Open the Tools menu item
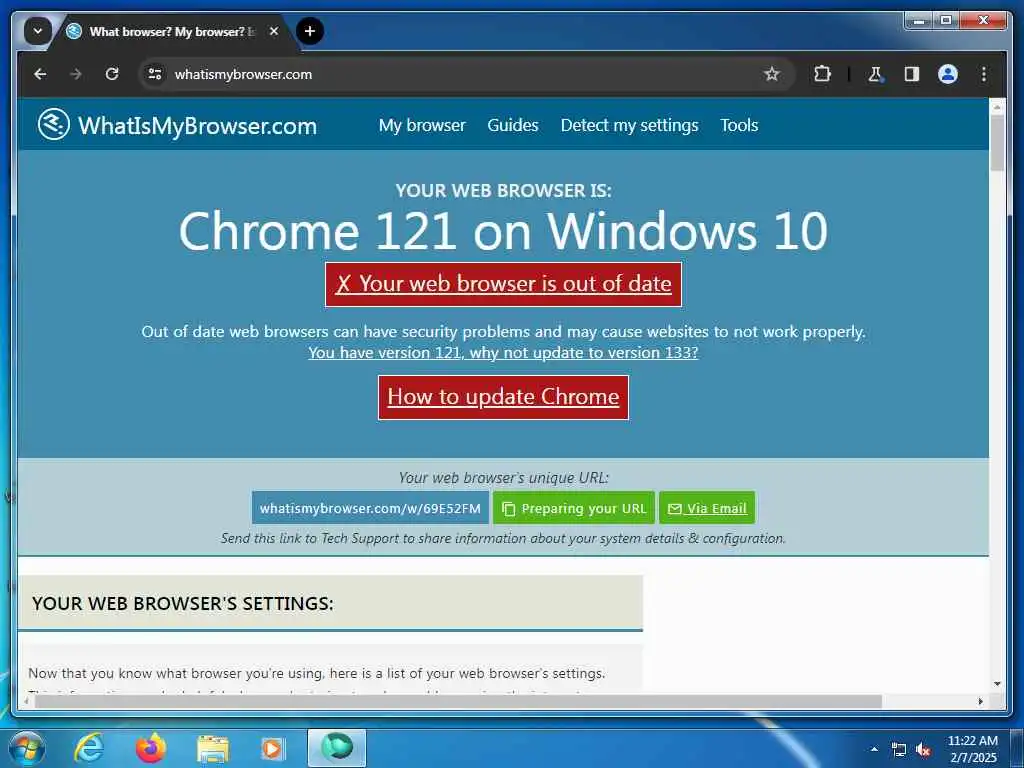 tap(739, 125)
